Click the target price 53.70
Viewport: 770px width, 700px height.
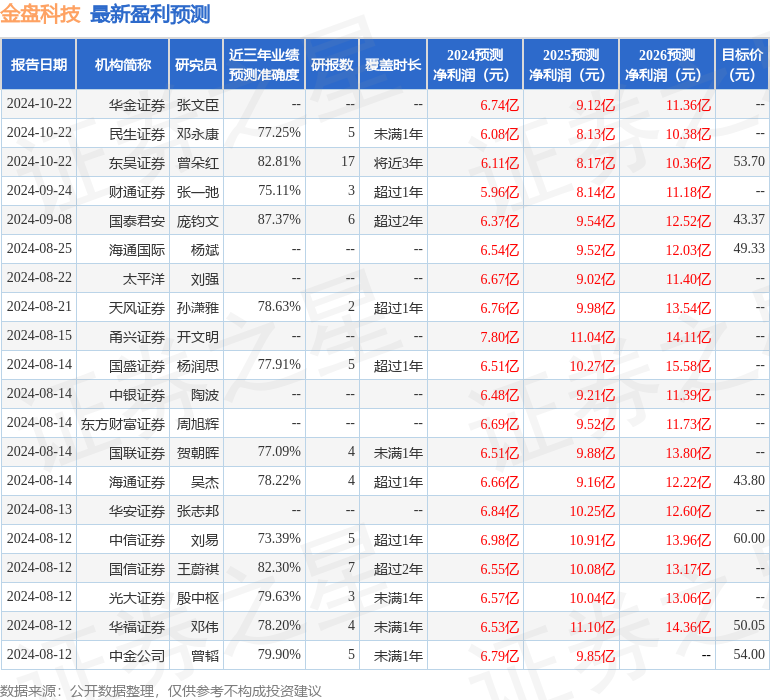click(x=749, y=162)
